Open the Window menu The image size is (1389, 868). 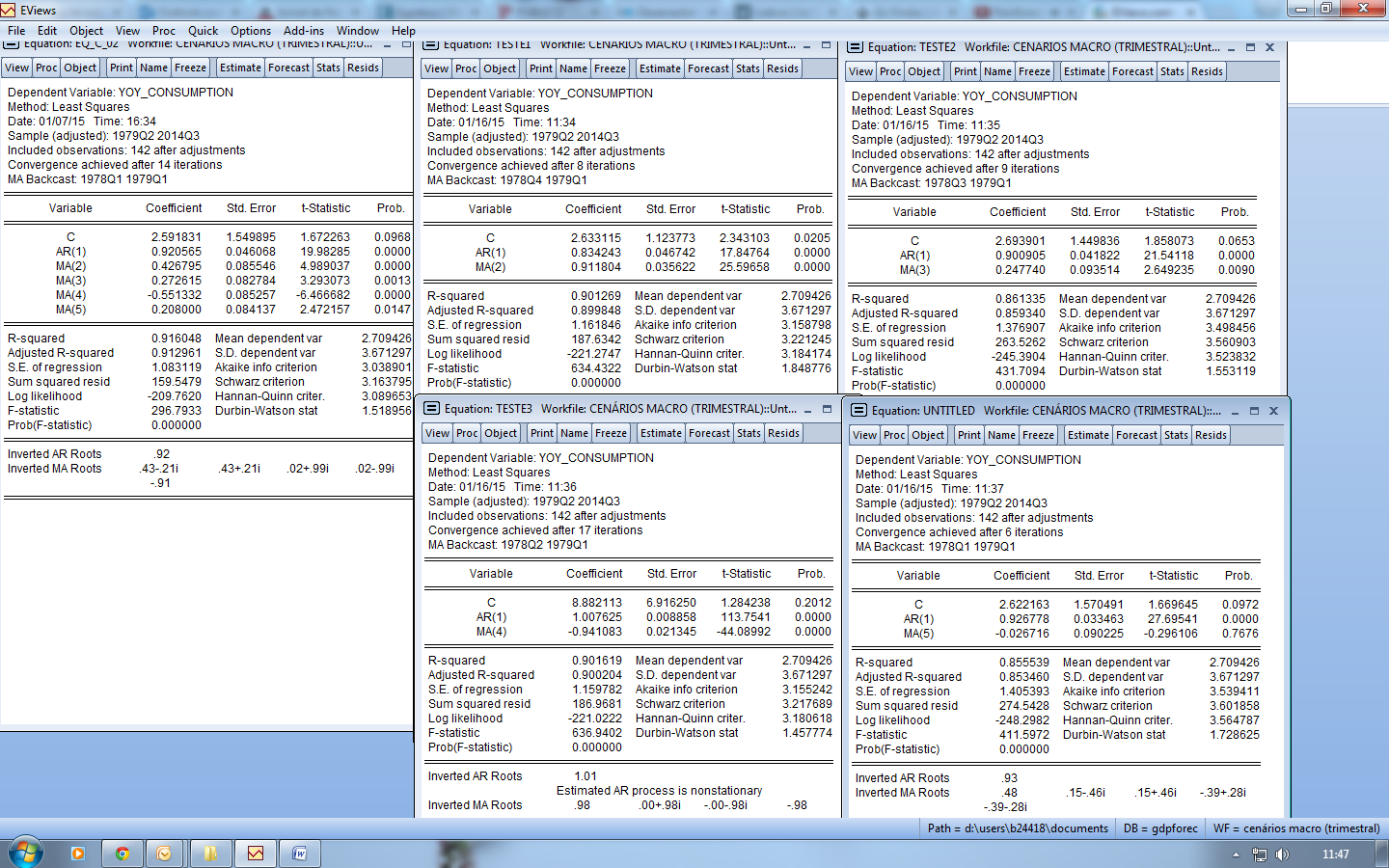(x=358, y=31)
